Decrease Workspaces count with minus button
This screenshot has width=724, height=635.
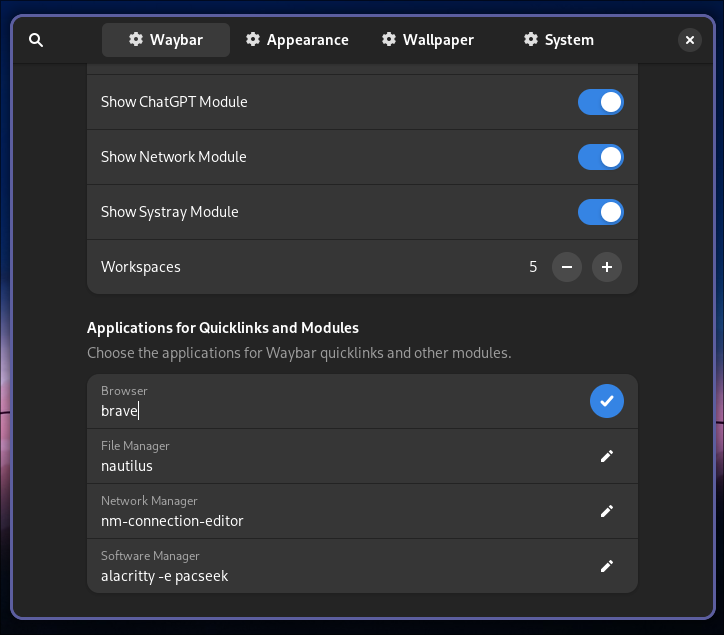(x=567, y=267)
